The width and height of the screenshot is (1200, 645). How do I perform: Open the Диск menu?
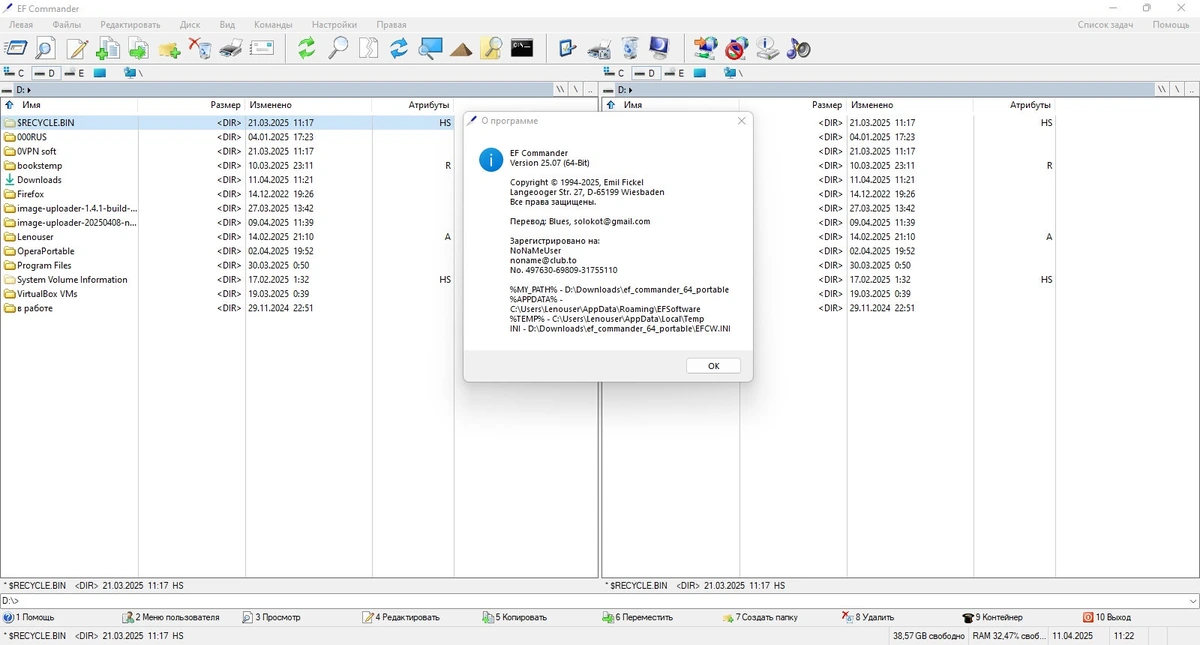coord(190,24)
